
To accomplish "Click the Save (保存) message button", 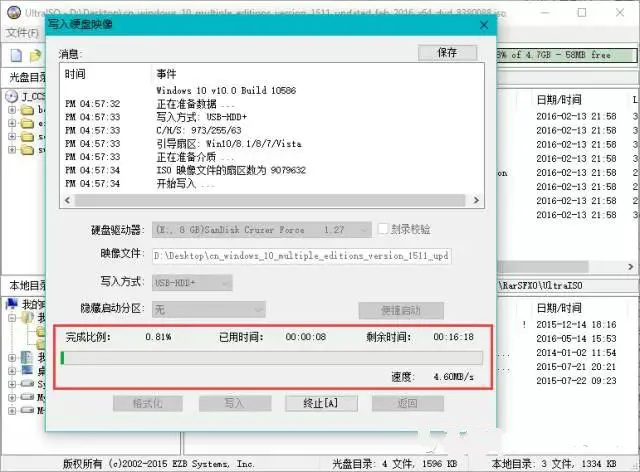I will click(x=447, y=53).
